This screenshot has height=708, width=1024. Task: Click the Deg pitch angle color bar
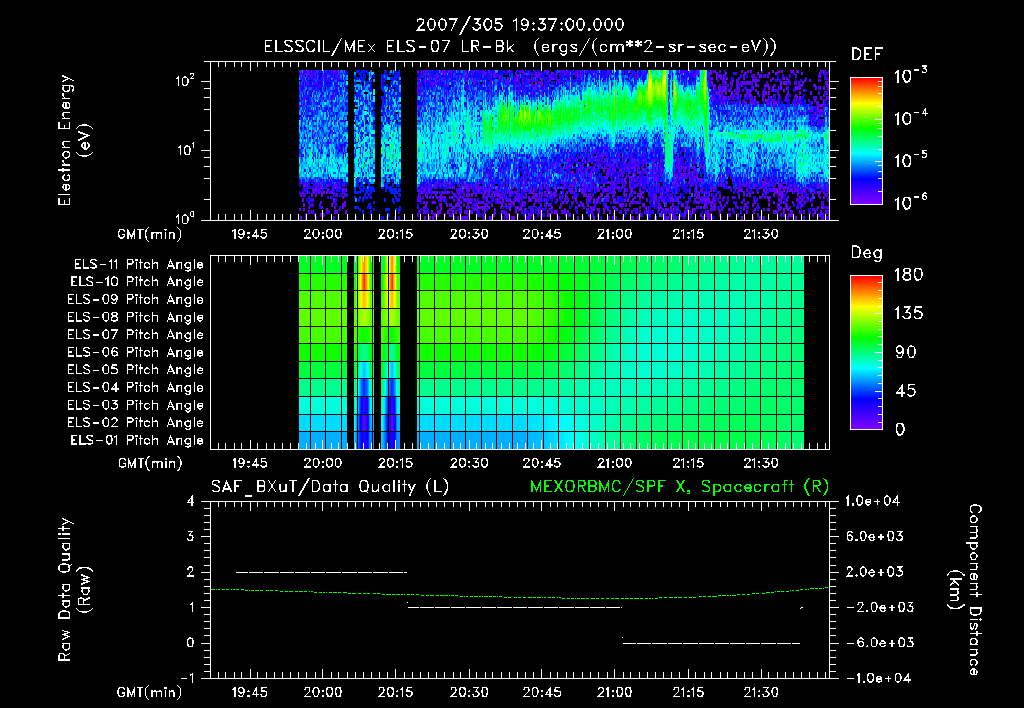[866, 352]
